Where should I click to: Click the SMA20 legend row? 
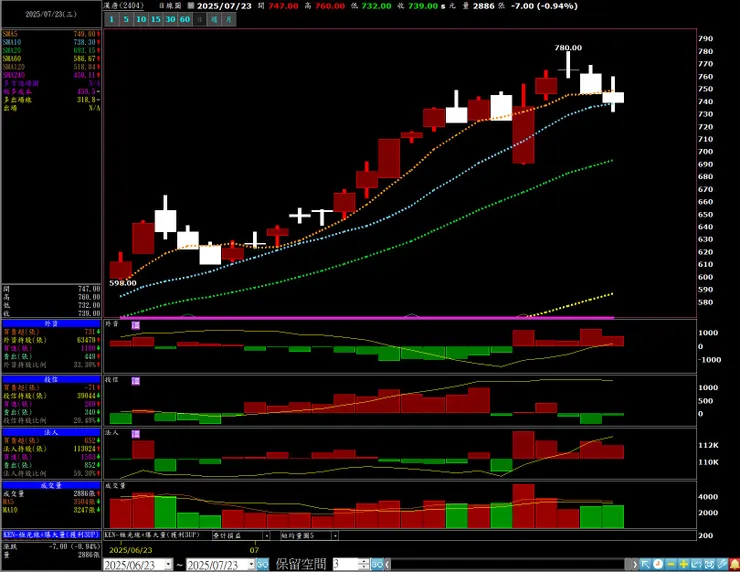click(x=51, y=50)
